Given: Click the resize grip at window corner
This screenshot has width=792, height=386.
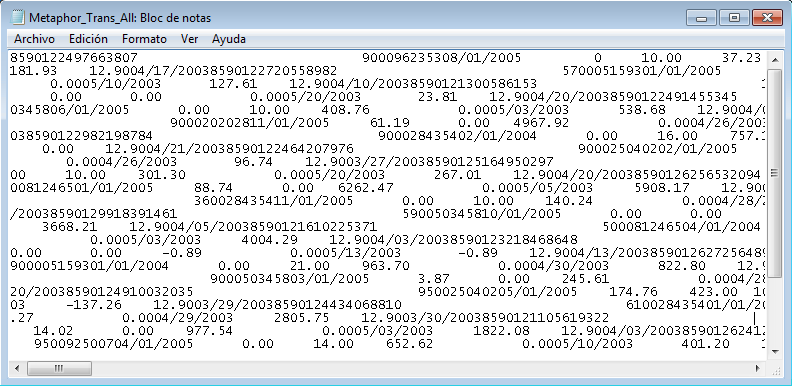Looking at the screenshot, I should click(x=774, y=368).
